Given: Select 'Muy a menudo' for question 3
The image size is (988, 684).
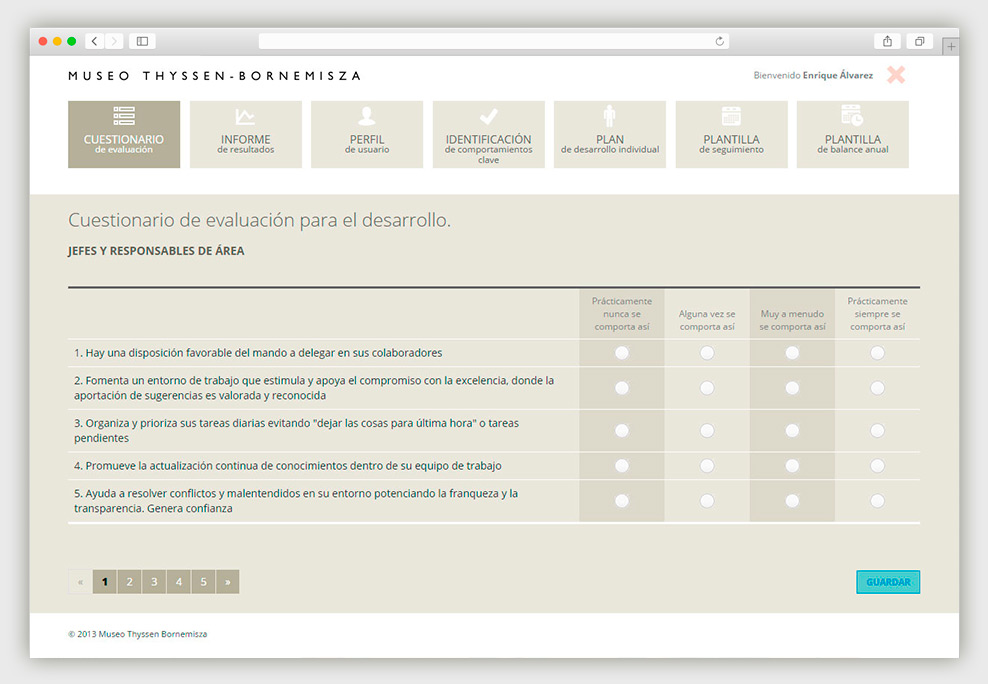Looking at the screenshot, I should point(792,431).
